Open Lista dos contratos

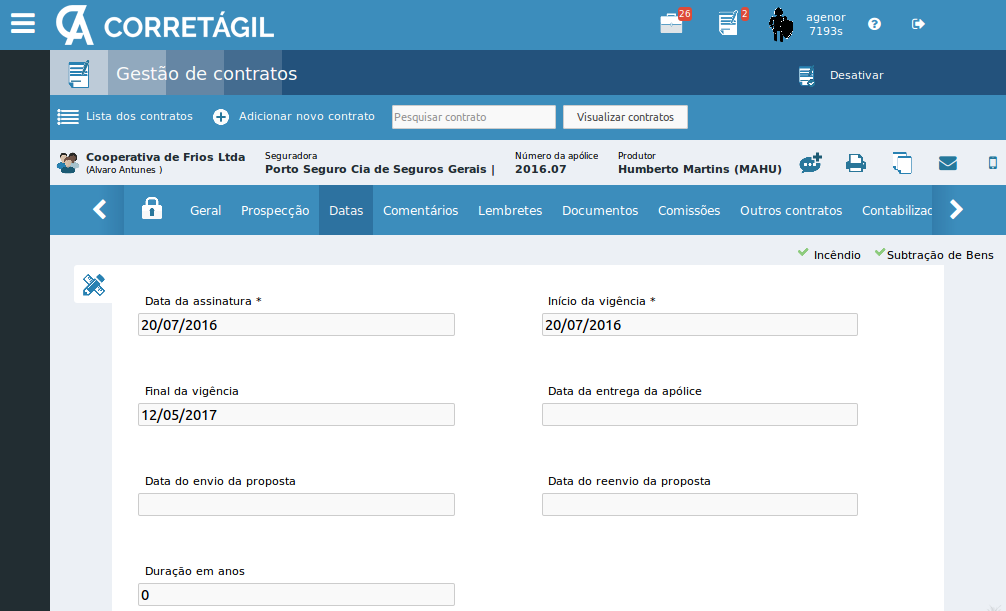125,117
